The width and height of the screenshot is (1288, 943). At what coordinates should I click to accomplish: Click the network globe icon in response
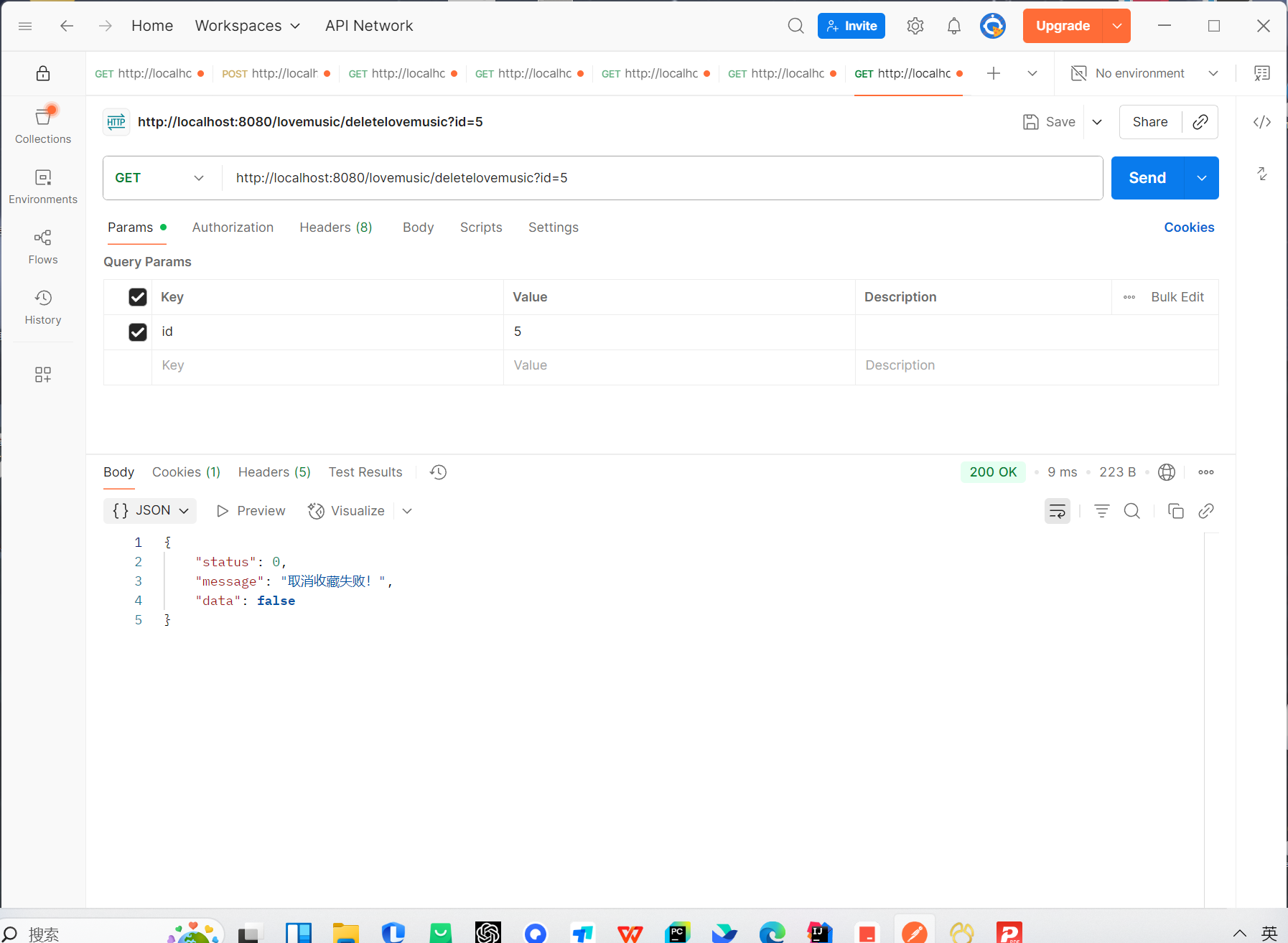[1167, 472]
